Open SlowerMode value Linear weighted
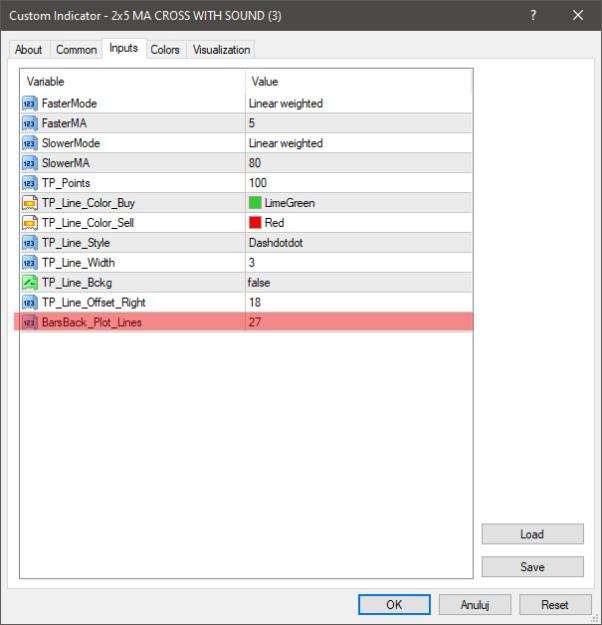The height and width of the screenshot is (625, 602). [286, 143]
